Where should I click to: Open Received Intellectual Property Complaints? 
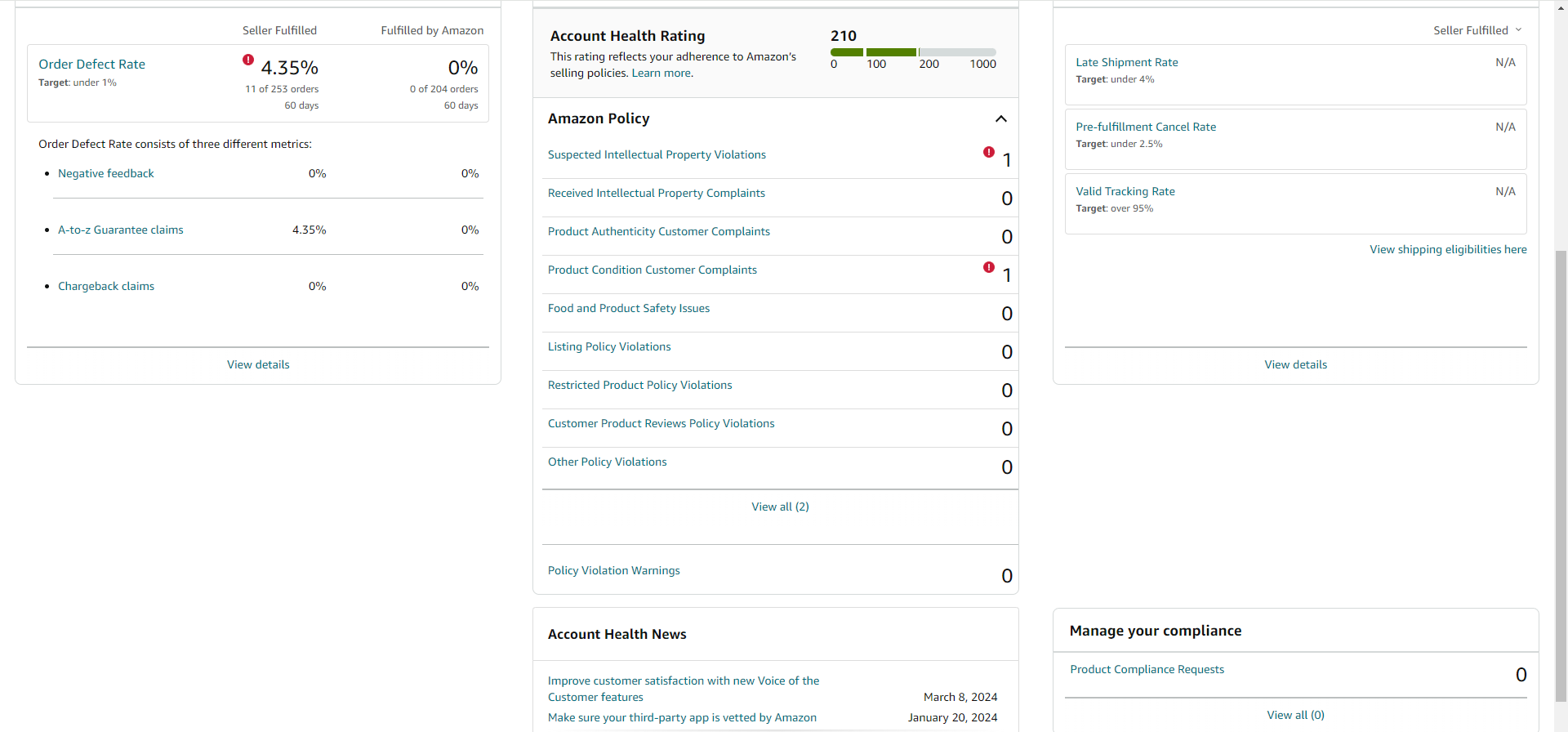coord(657,193)
